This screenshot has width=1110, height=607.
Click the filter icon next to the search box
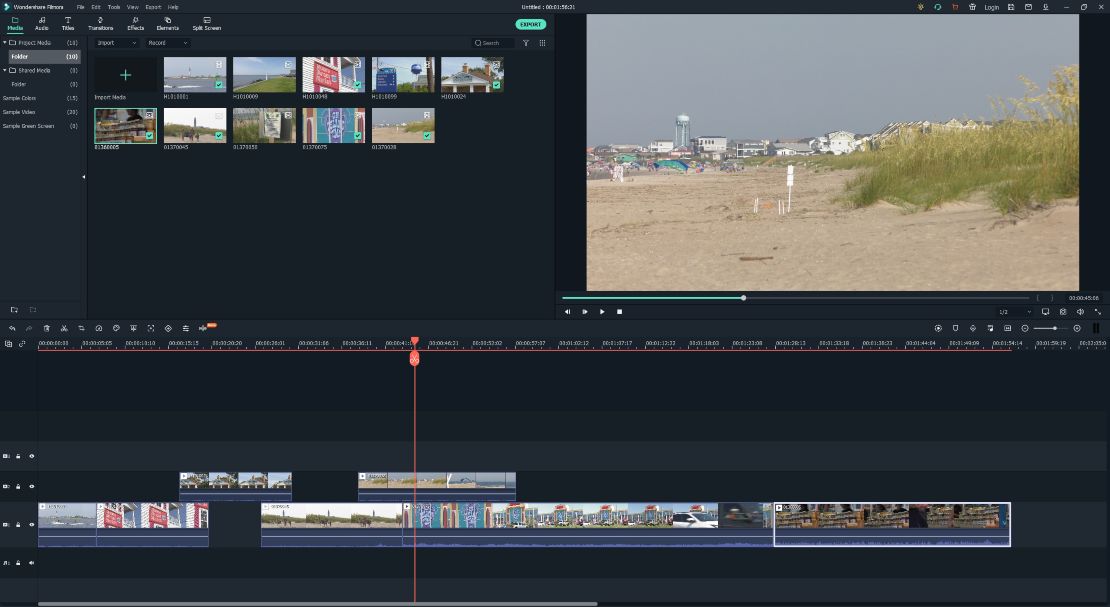click(x=526, y=43)
